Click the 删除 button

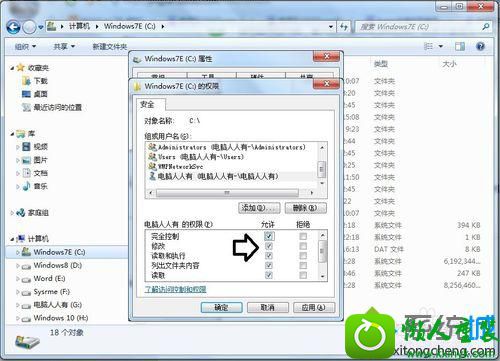306,208
